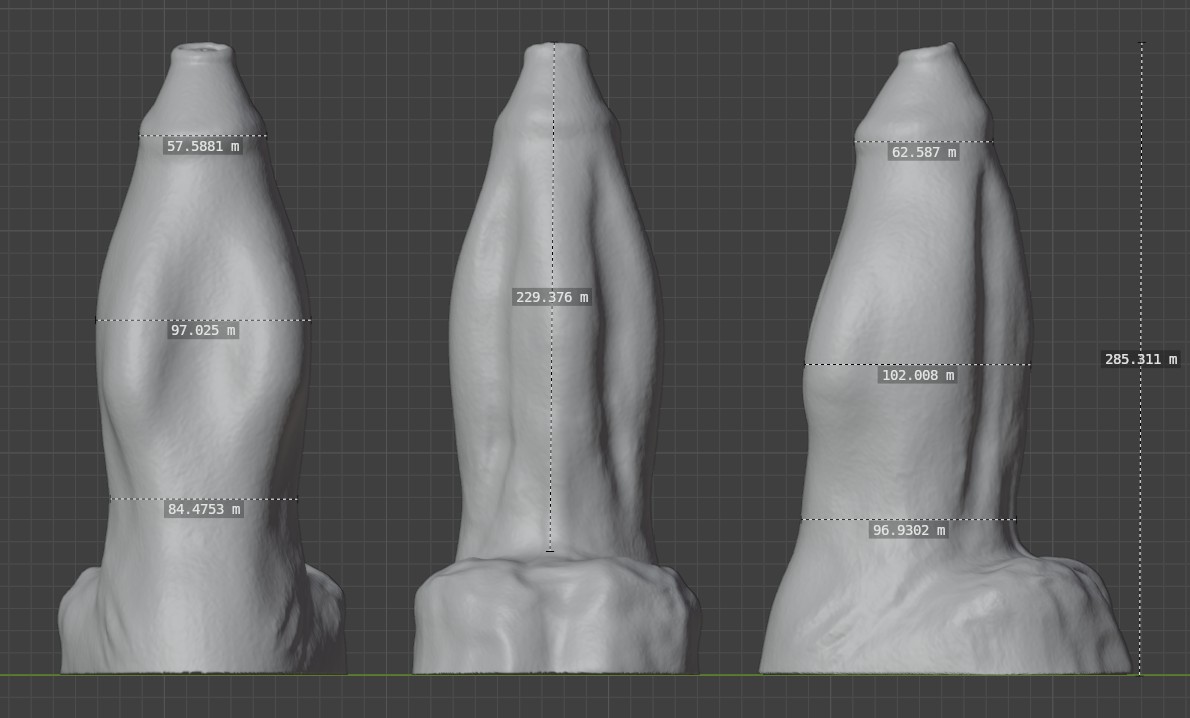1190x718 pixels.
Task: Click the 62.587 m measurement label
Action: click(923, 153)
